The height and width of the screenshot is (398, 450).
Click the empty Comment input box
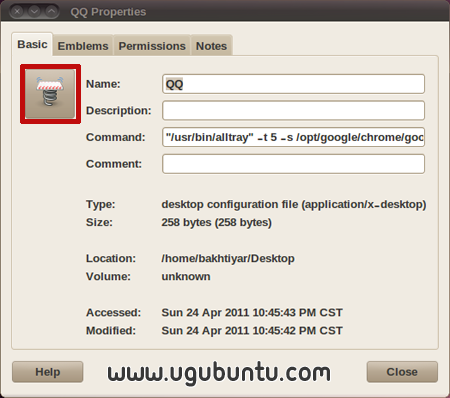pyautogui.click(x=293, y=164)
